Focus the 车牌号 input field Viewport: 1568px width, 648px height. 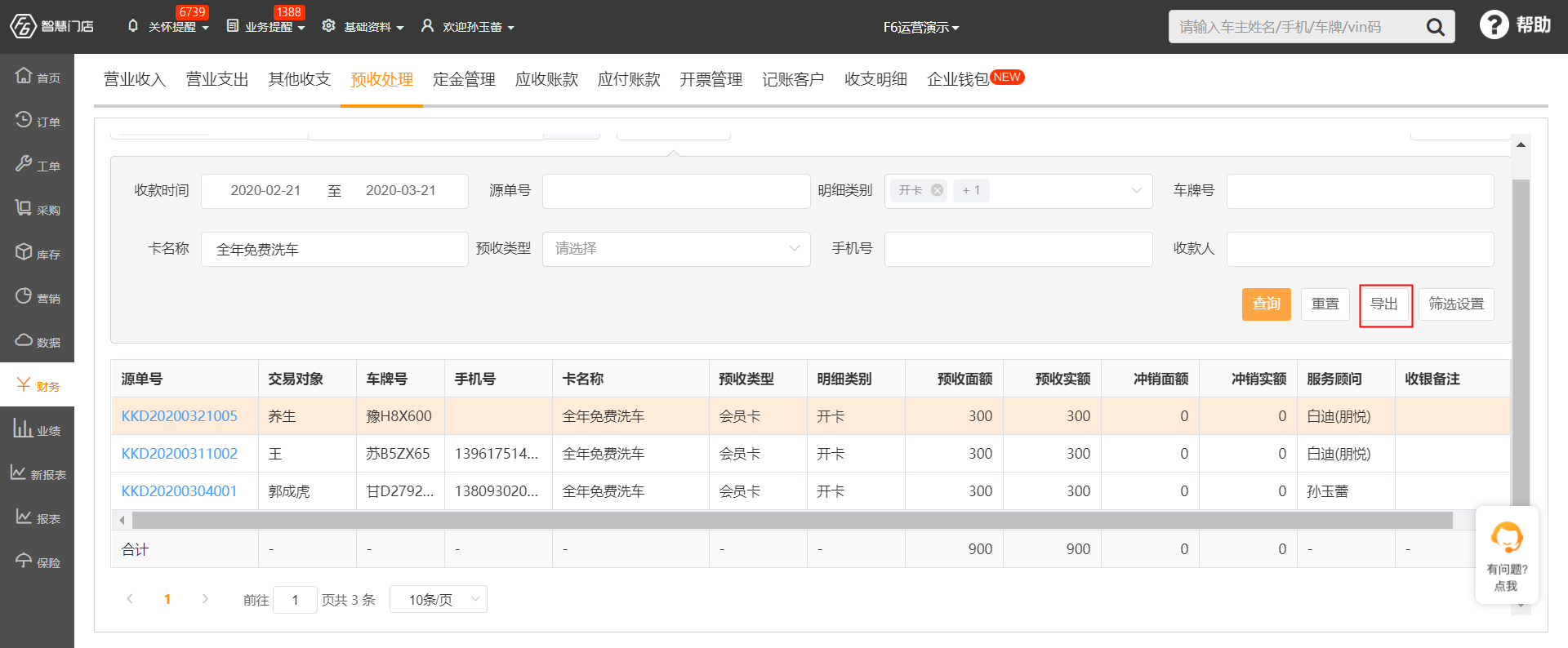1360,191
